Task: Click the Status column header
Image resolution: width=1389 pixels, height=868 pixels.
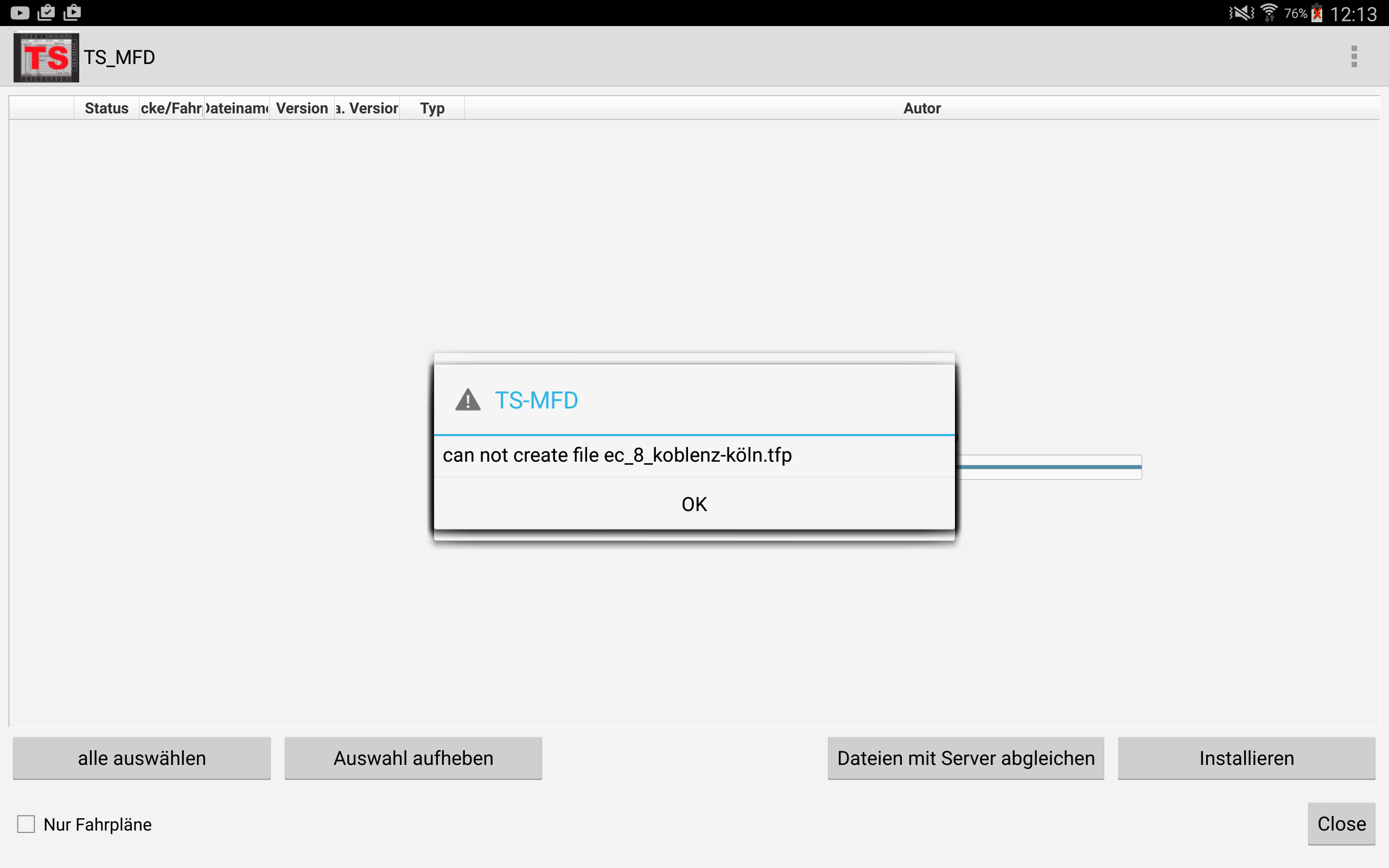Action: pyautogui.click(x=106, y=108)
